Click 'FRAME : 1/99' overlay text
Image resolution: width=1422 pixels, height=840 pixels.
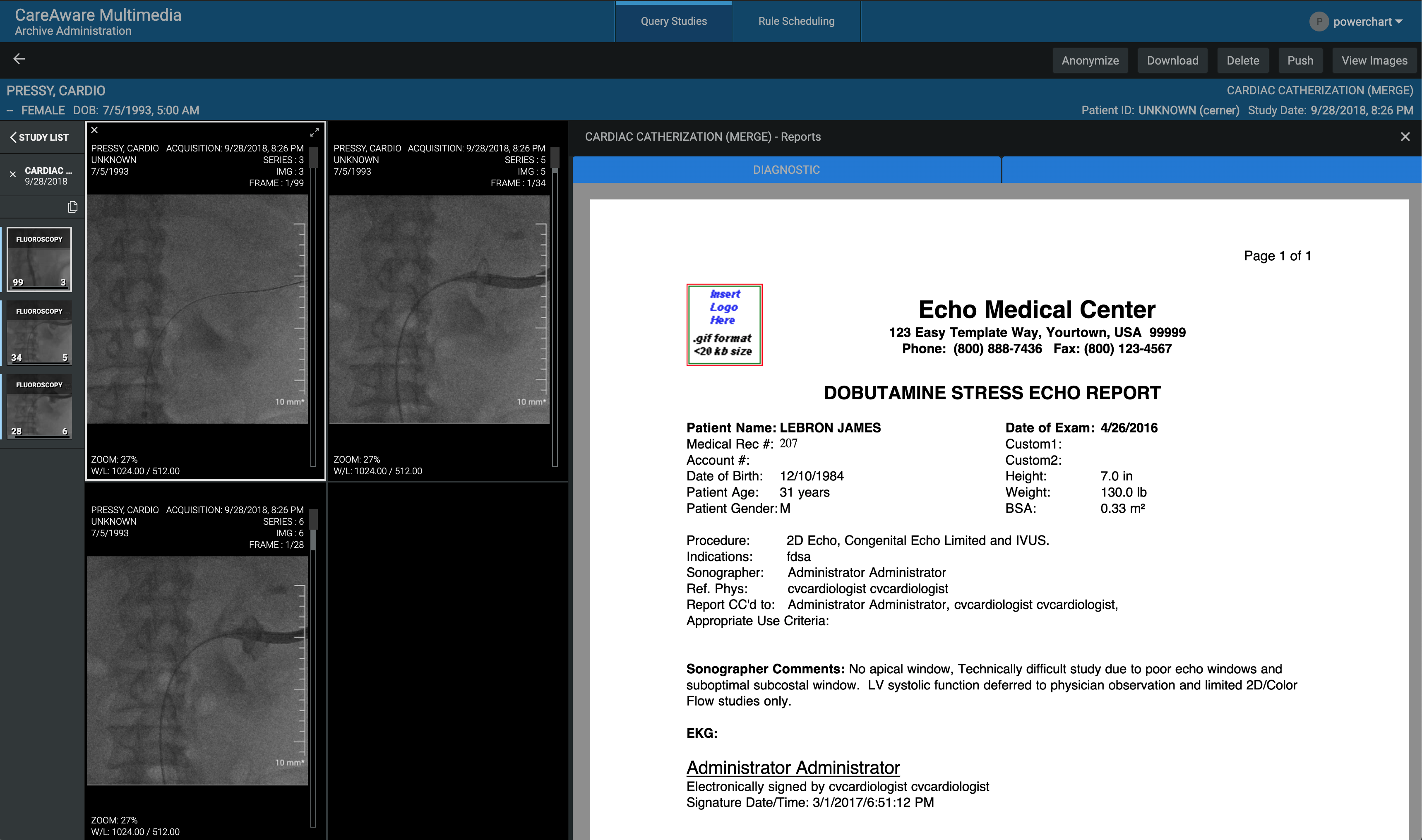pyautogui.click(x=276, y=183)
